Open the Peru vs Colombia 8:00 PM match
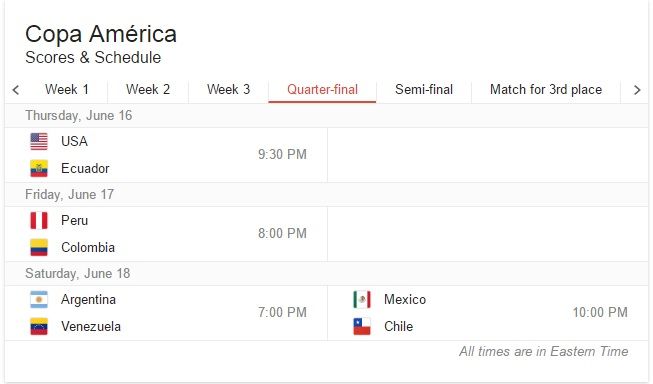Screen dimensions: 653x384 pyautogui.click(x=166, y=234)
